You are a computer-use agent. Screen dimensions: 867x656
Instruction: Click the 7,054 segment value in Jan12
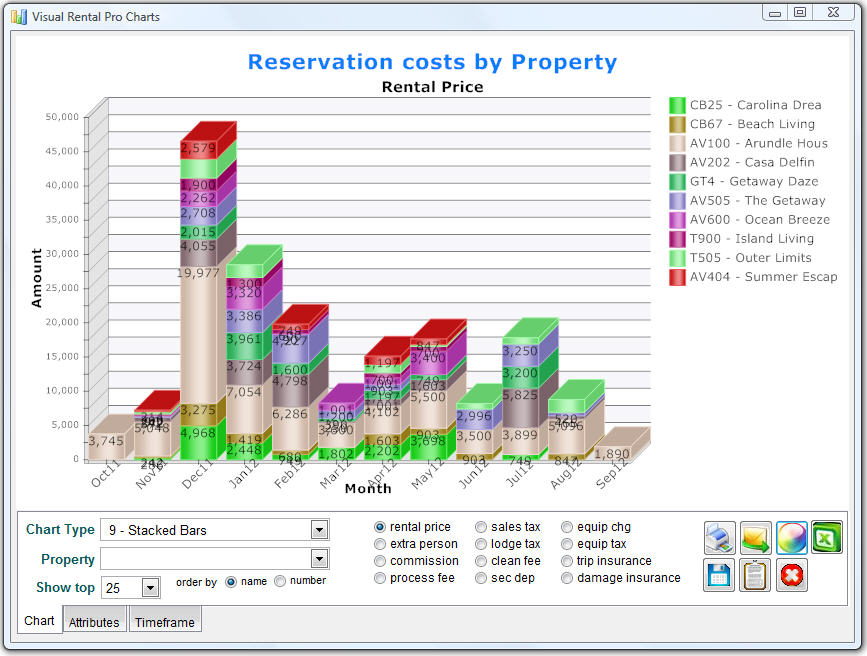244,392
